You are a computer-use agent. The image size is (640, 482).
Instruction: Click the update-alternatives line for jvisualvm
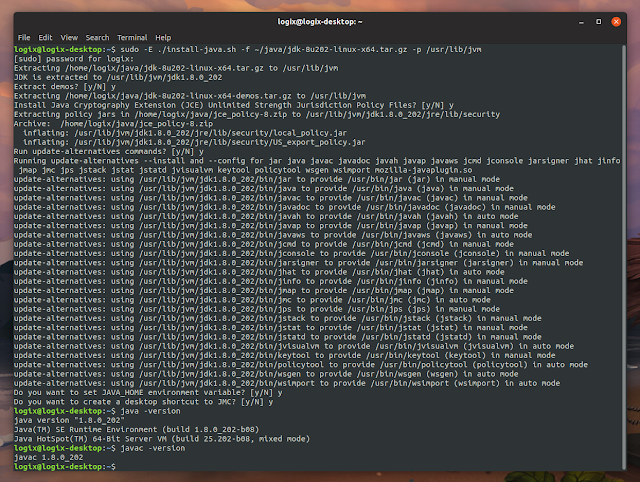294,346
